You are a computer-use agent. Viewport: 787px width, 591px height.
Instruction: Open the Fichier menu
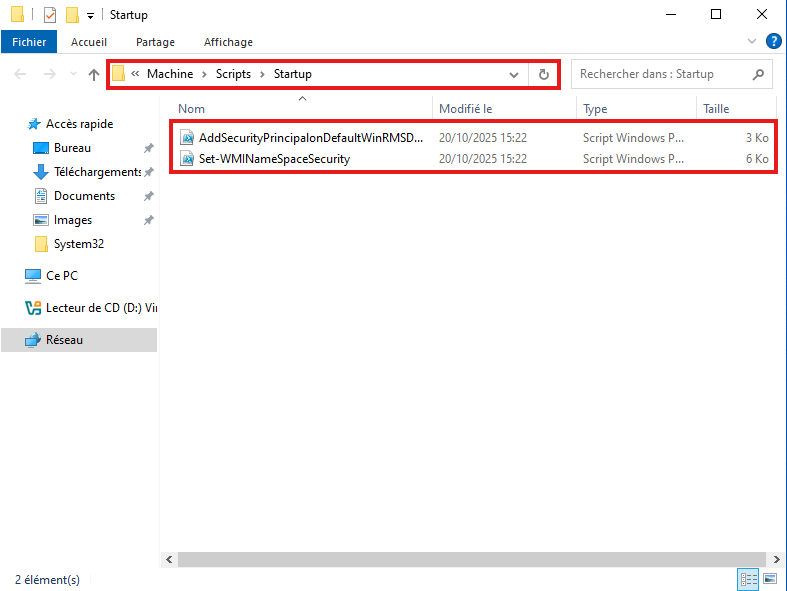click(29, 42)
